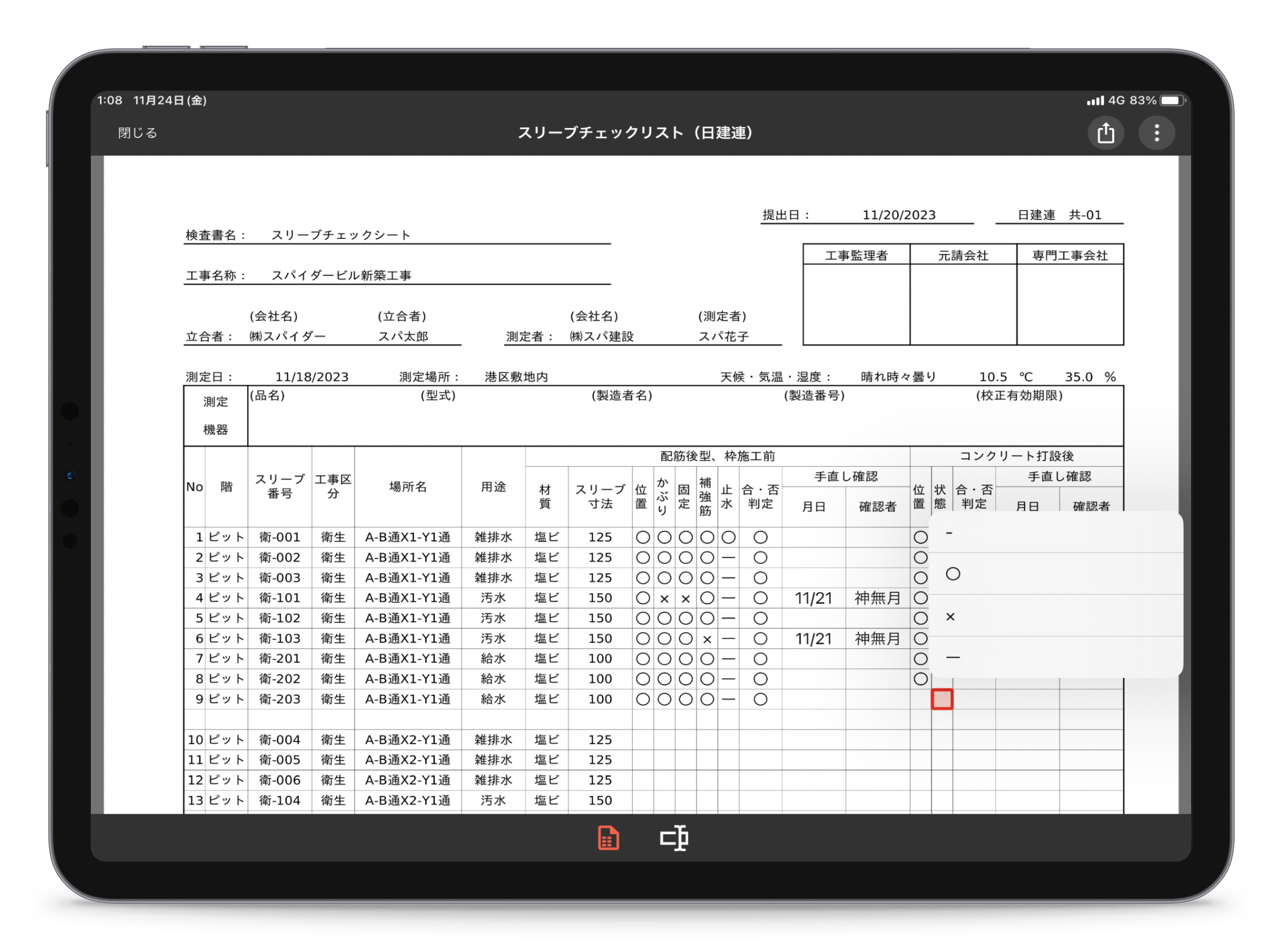Tap the share icon in header
The width and height of the screenshot is (1283, 952).
[1105, 133]
